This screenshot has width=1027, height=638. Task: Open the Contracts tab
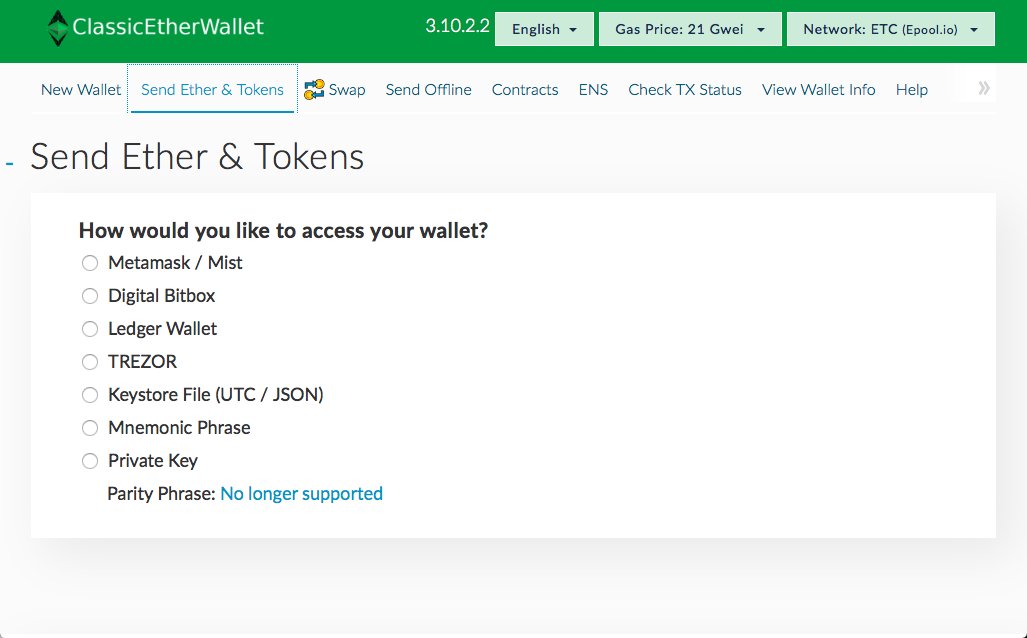click(525, 89)
